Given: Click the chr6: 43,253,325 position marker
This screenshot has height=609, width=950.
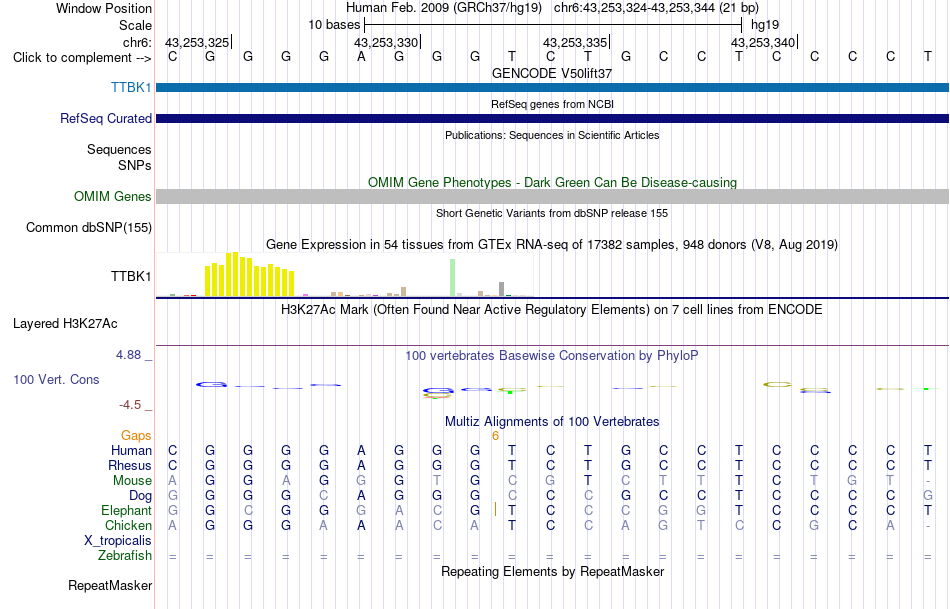Looking at the screenshot, I should 198,42.
